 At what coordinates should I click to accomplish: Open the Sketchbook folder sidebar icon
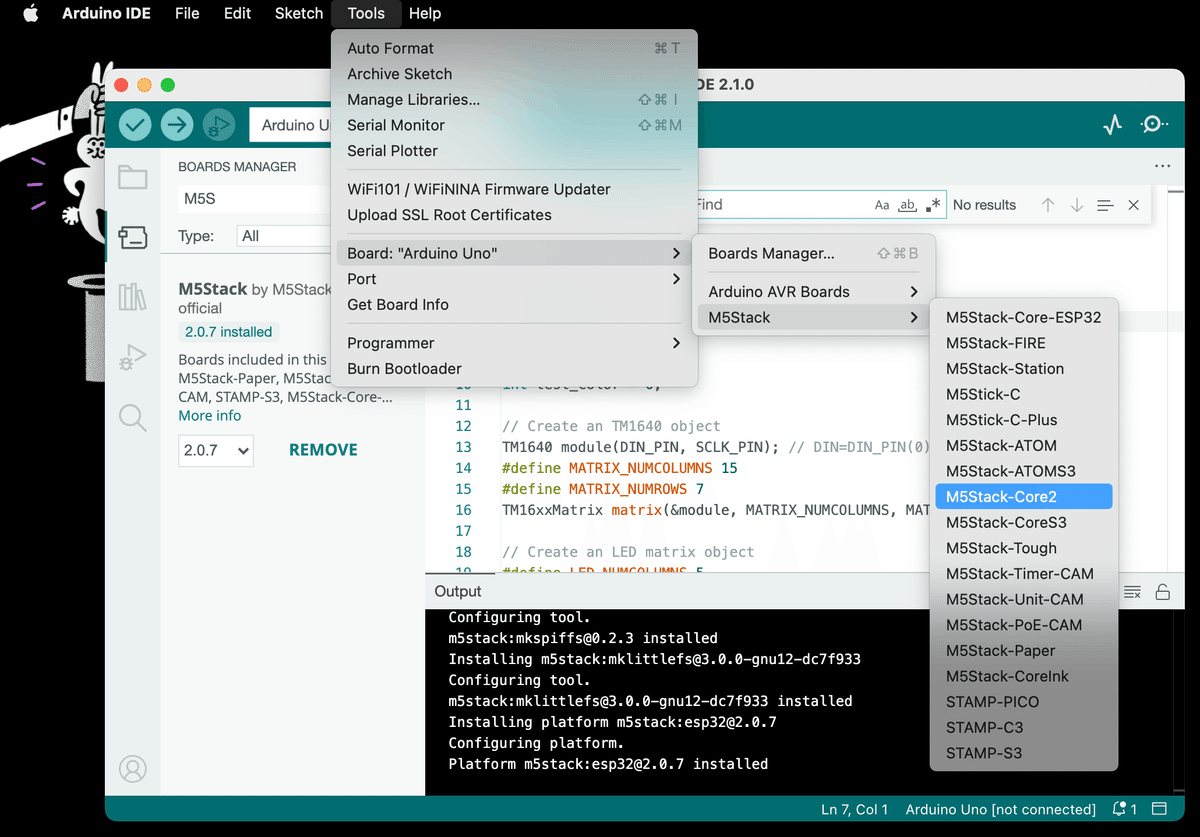click(x=132, y=178)
